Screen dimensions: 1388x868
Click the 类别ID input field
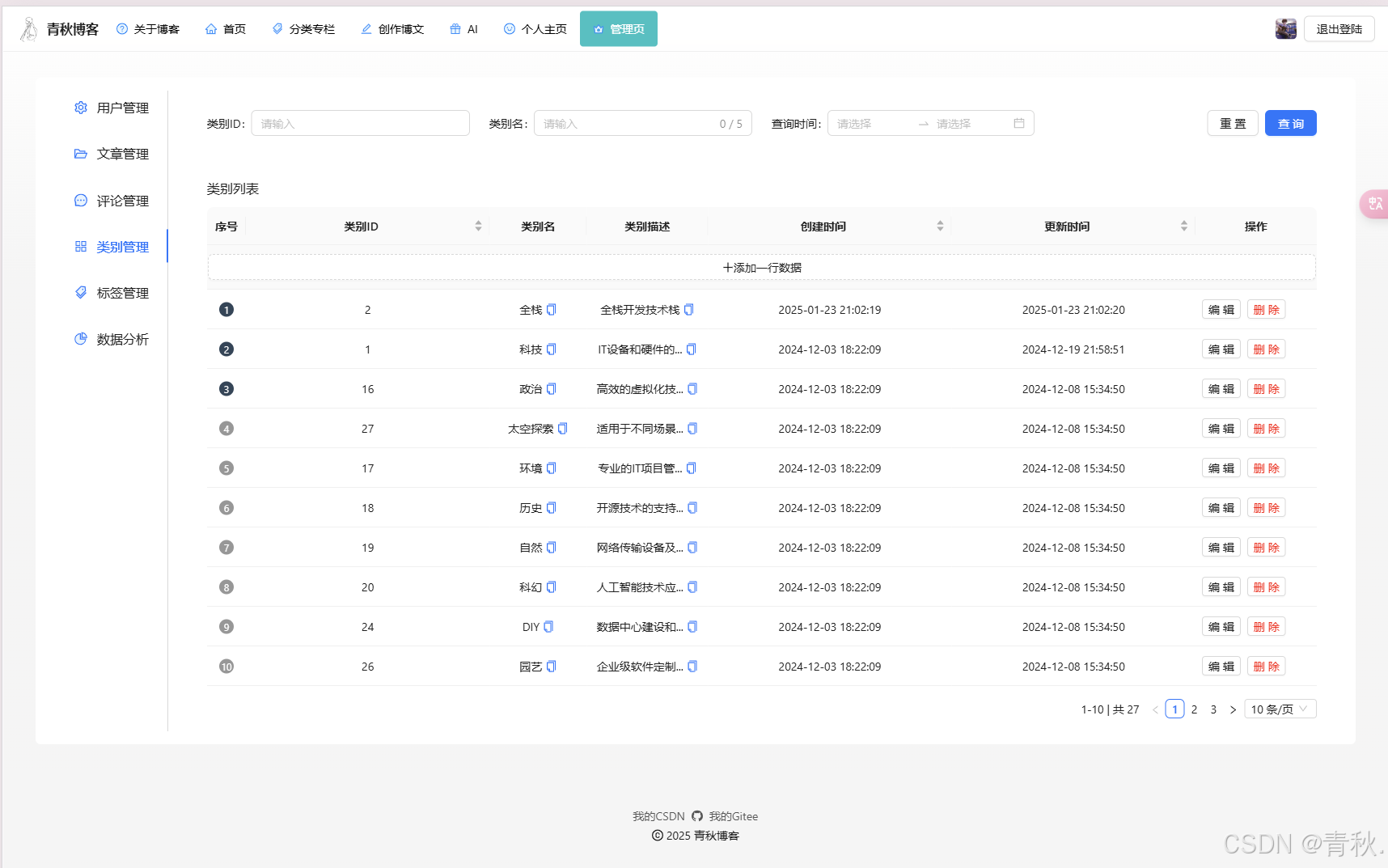point(360,124)
